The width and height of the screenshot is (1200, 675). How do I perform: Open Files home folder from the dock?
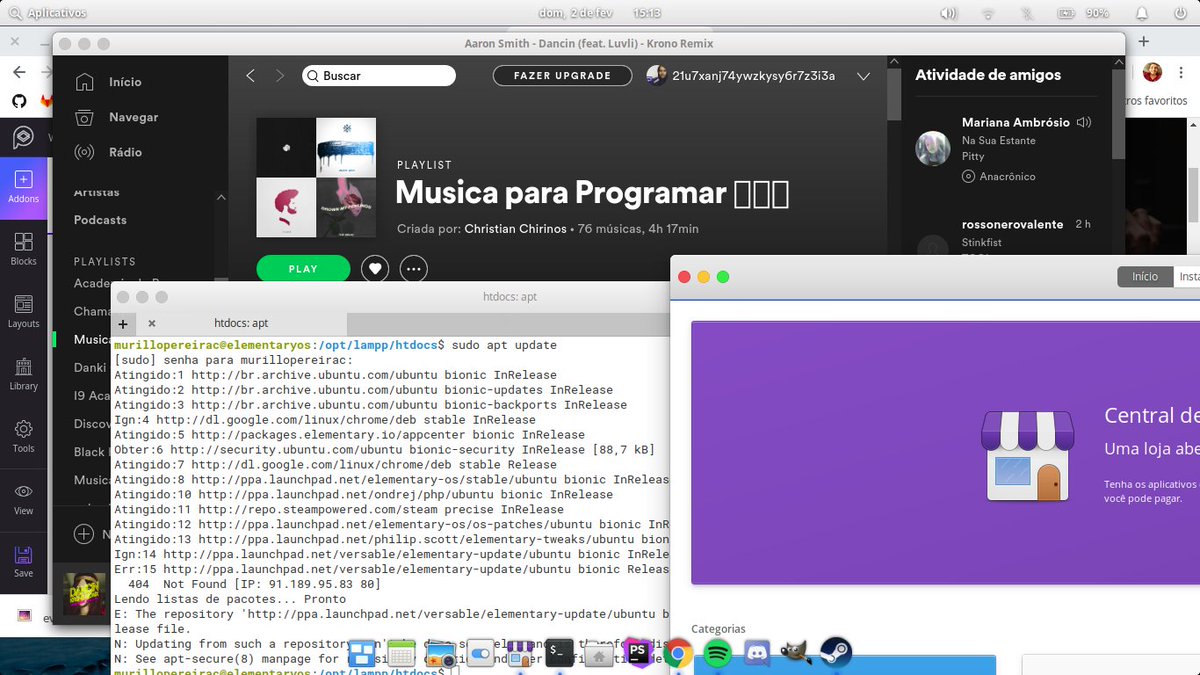pos(598,655)
